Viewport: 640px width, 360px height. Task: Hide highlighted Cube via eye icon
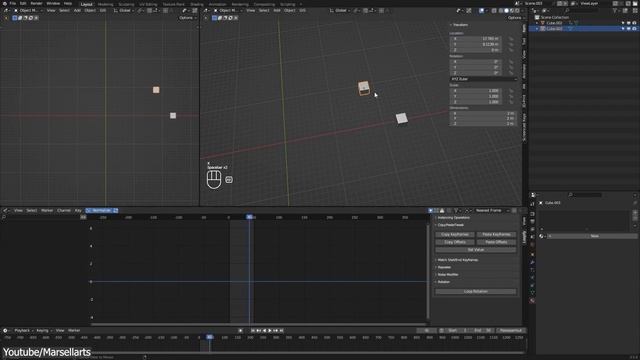tap(629, 29)
